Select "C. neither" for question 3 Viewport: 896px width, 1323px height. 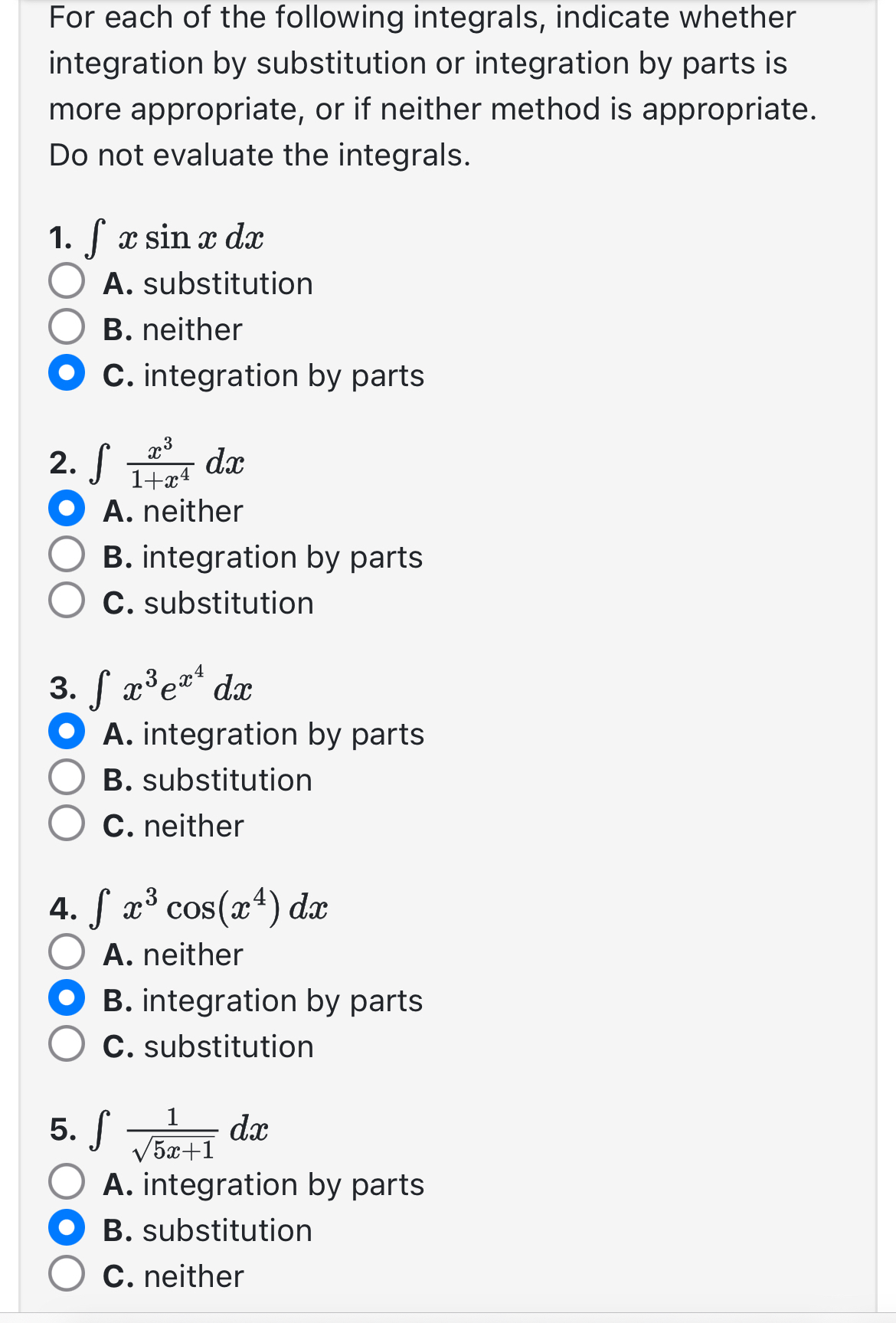coord(69,824)
